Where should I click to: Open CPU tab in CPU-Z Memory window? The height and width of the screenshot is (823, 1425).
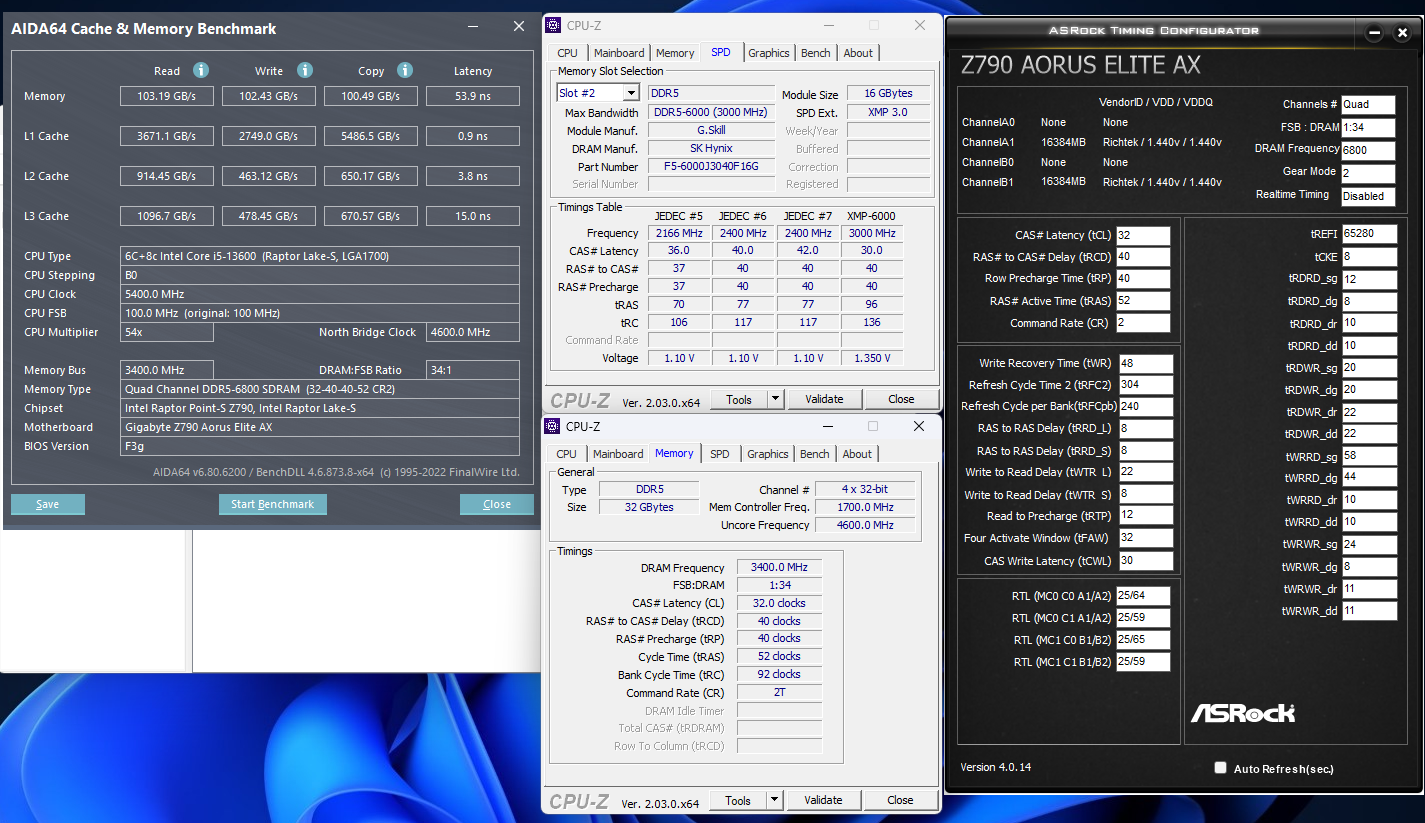click(x=567, y=454)
